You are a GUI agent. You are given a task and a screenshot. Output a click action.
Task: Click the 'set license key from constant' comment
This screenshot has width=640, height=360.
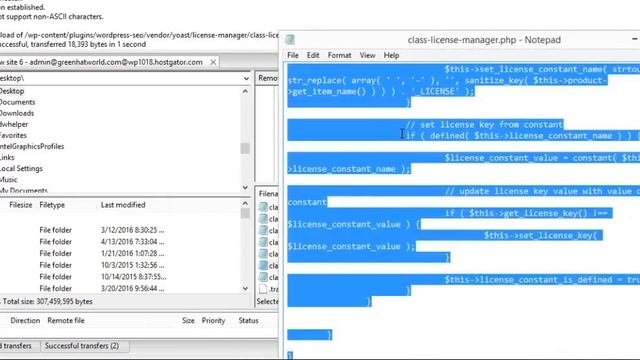pos(484,124)
